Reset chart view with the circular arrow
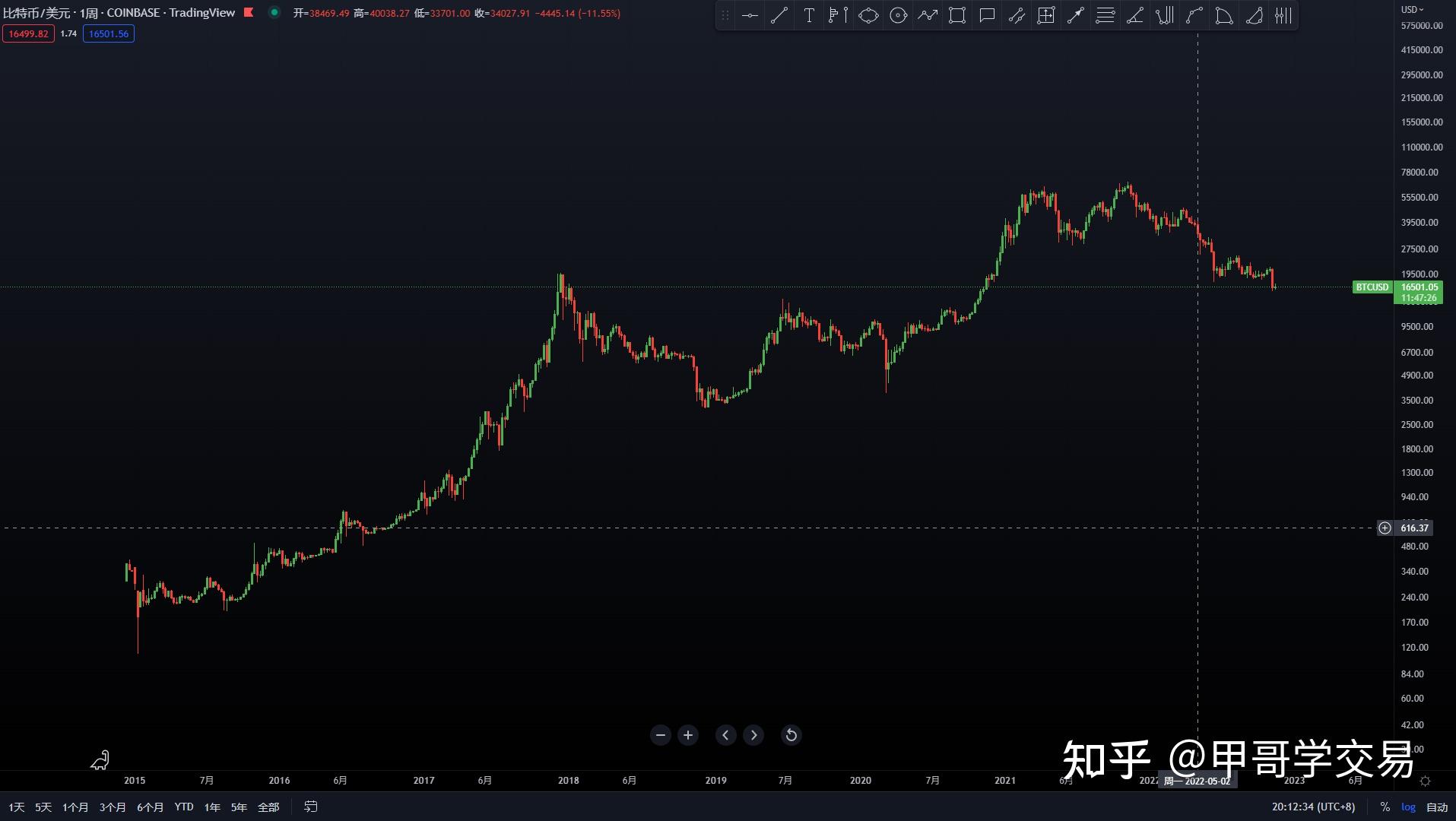Viewport: 1456px width, 821px height. pyautogui.click(x=791, y=735)
